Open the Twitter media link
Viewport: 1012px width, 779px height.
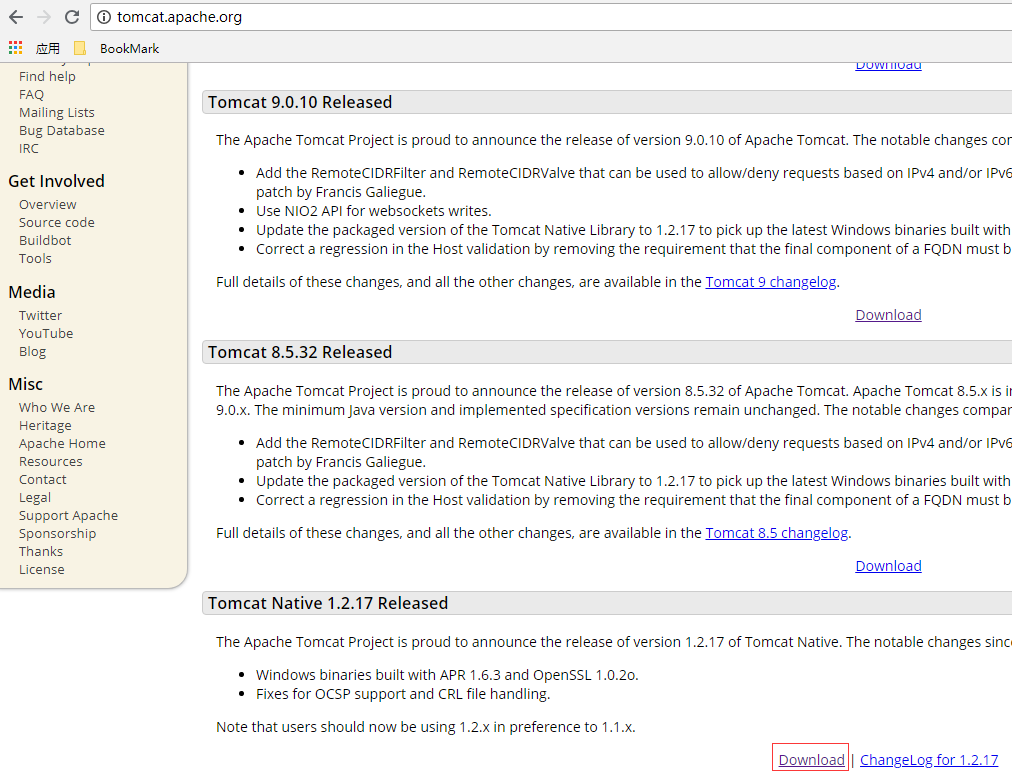[x=40, y=315]
